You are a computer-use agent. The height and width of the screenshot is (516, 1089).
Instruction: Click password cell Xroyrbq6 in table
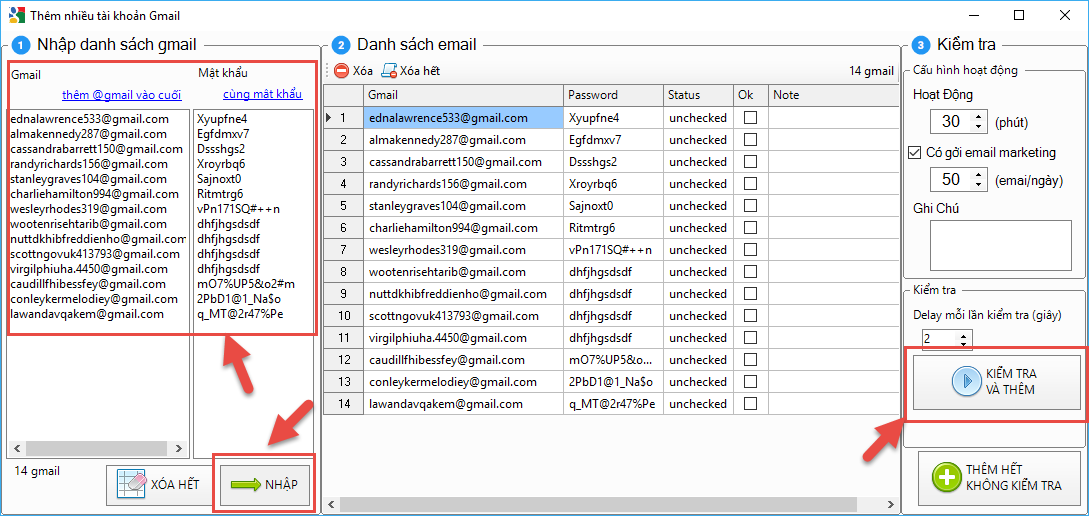pos(613,184)
